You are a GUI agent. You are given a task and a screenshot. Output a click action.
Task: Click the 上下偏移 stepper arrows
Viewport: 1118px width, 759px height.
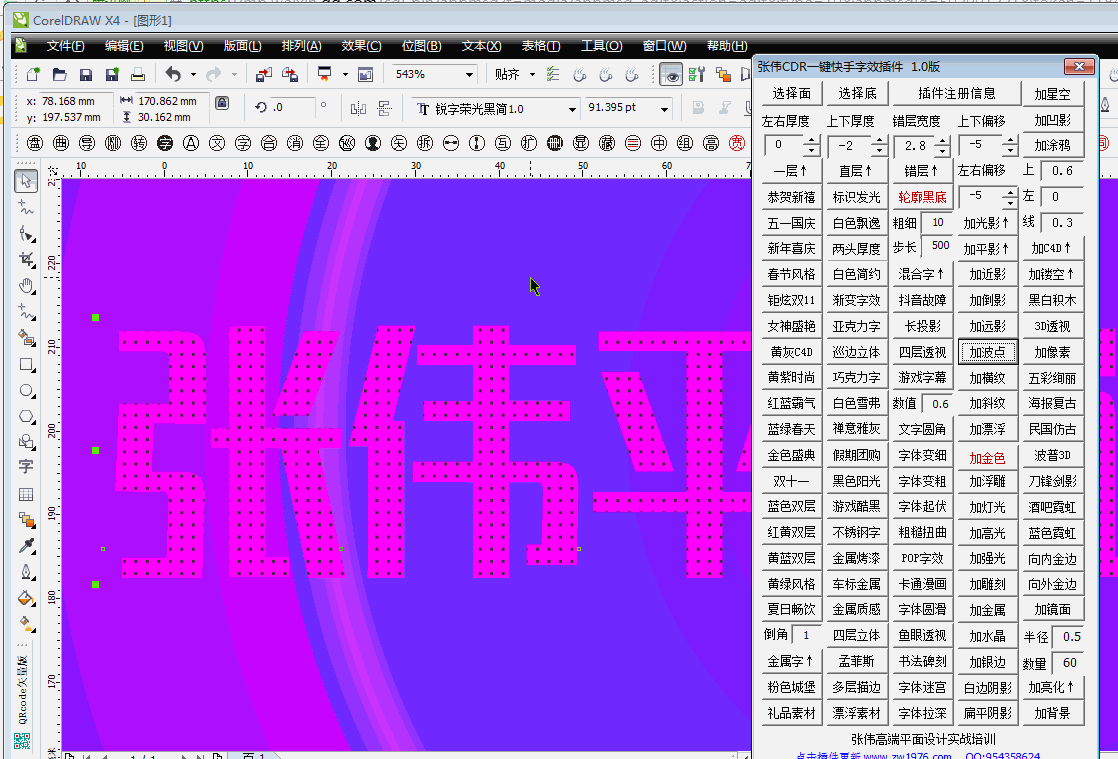coord(1009,146)
